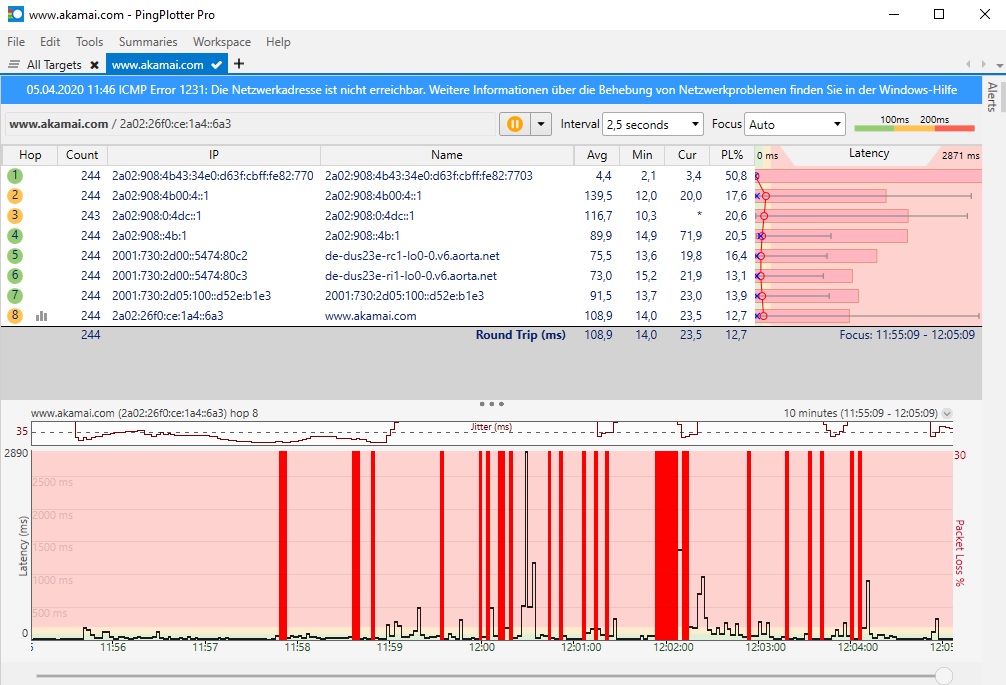This screenshot has width=1006, height=685.
Task: Click the three-dot panel splitter handle
Action: (491, 404)
